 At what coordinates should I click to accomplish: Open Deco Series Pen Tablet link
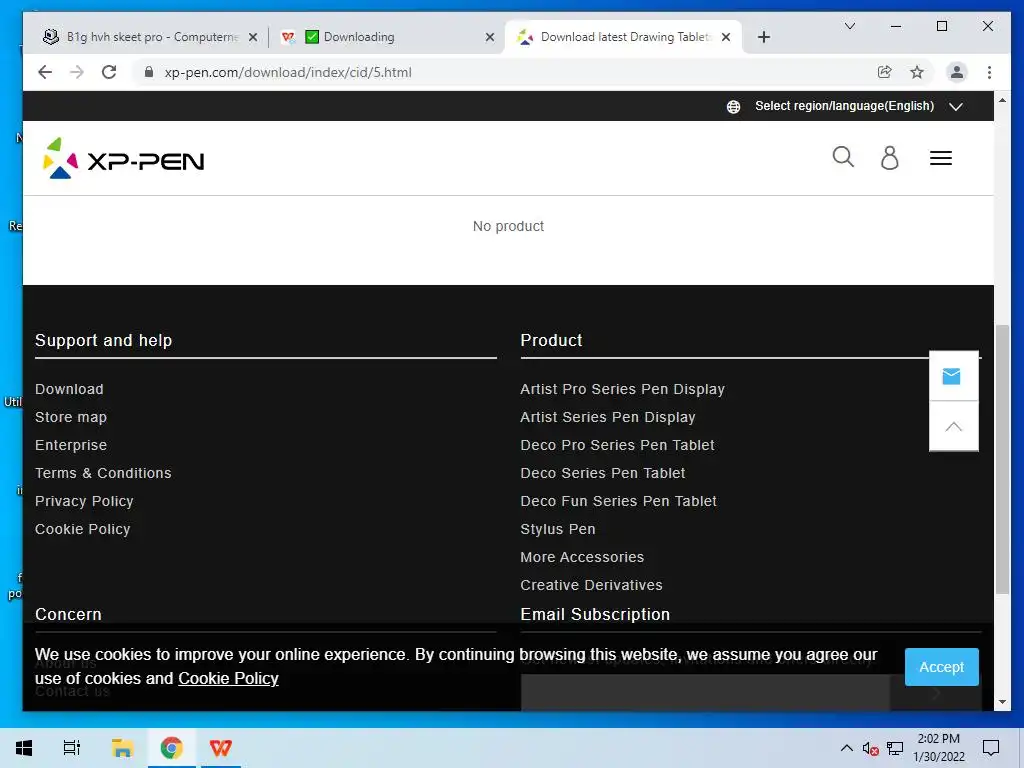coord(603,473)
